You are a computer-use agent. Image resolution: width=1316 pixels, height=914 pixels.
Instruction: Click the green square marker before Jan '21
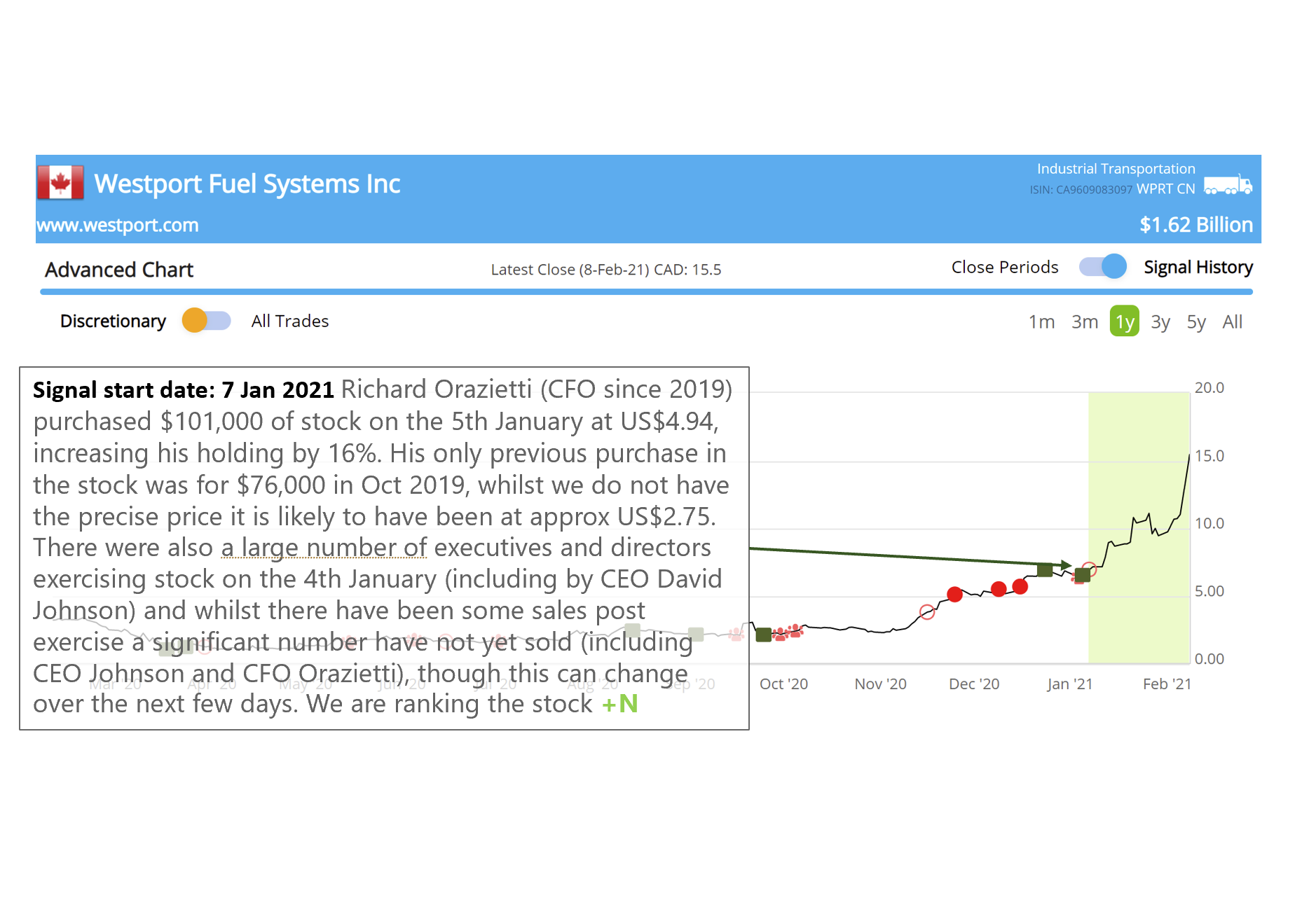(x=1044, y=569)
